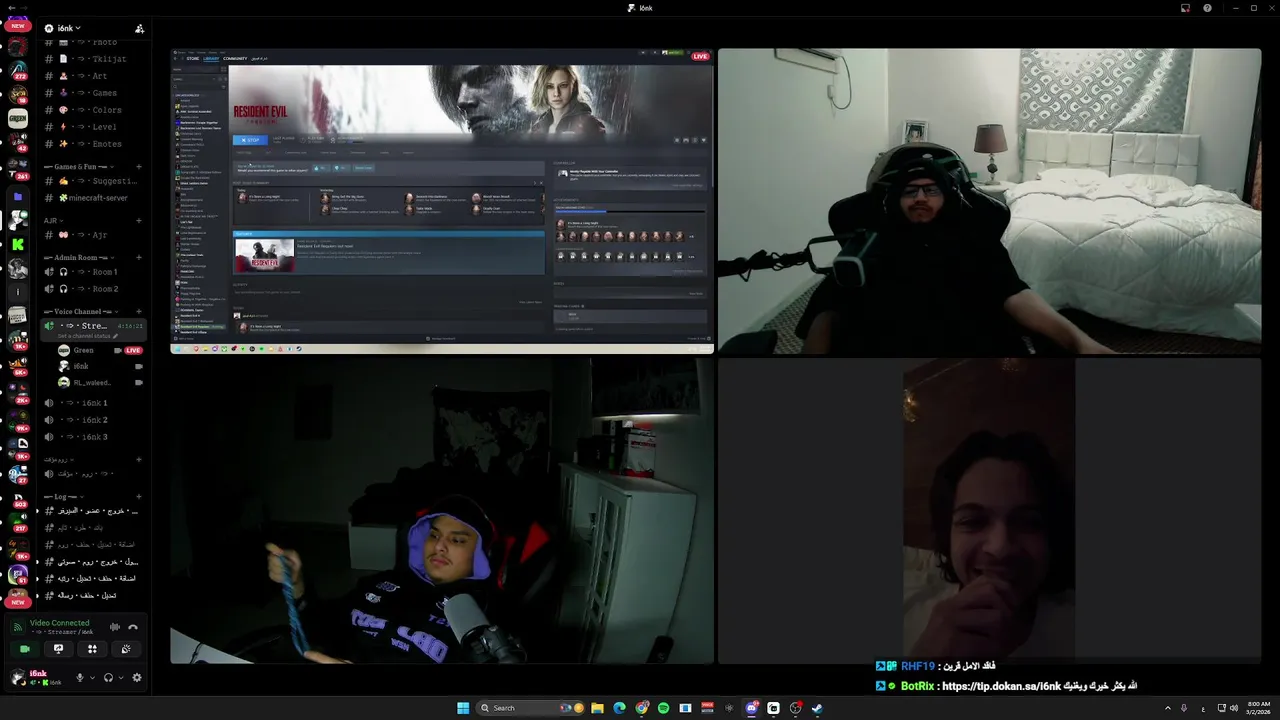The height and width of the screenshot is (720, 1280).
Task: Open the Emotes text channel
Action: tap(94, 144)
